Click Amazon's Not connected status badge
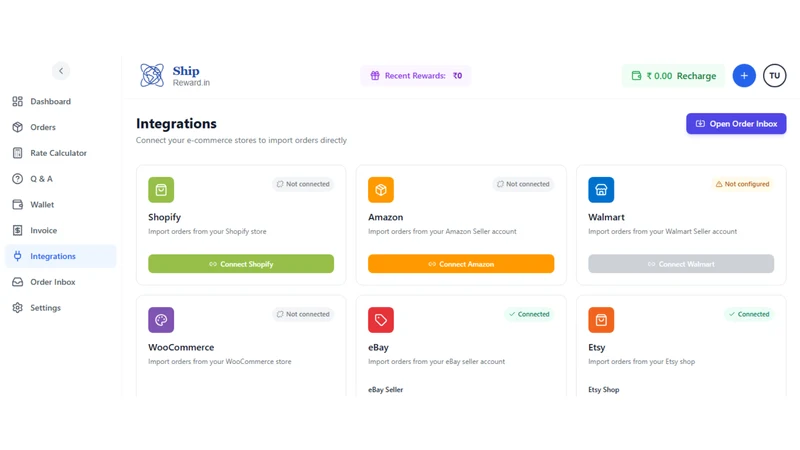The height and width of the screenshot is (450, 800). coord(523,184)
